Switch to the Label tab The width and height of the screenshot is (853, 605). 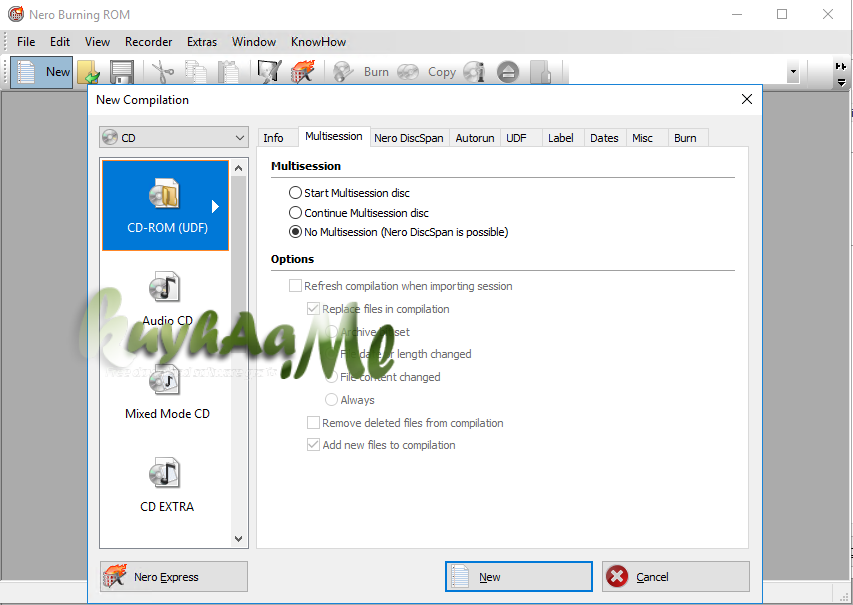click(x=563, y=138)
